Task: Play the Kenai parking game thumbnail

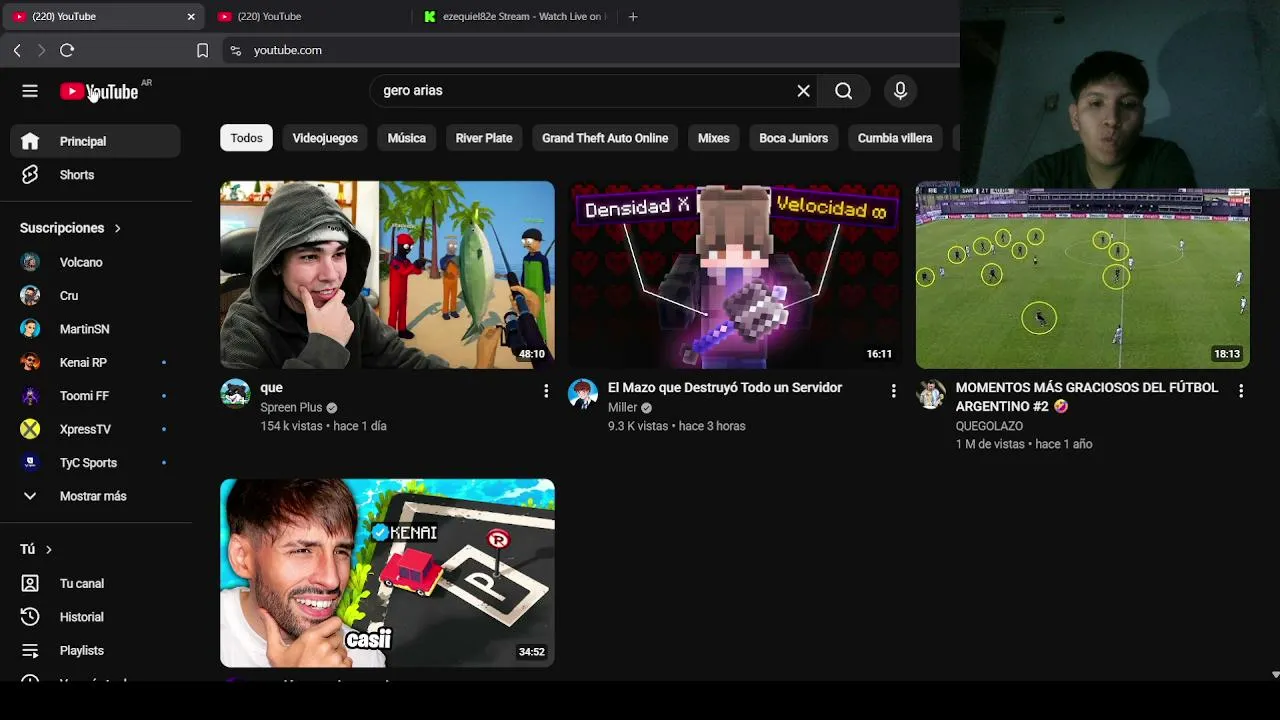Action: click(x=387, y=573)
